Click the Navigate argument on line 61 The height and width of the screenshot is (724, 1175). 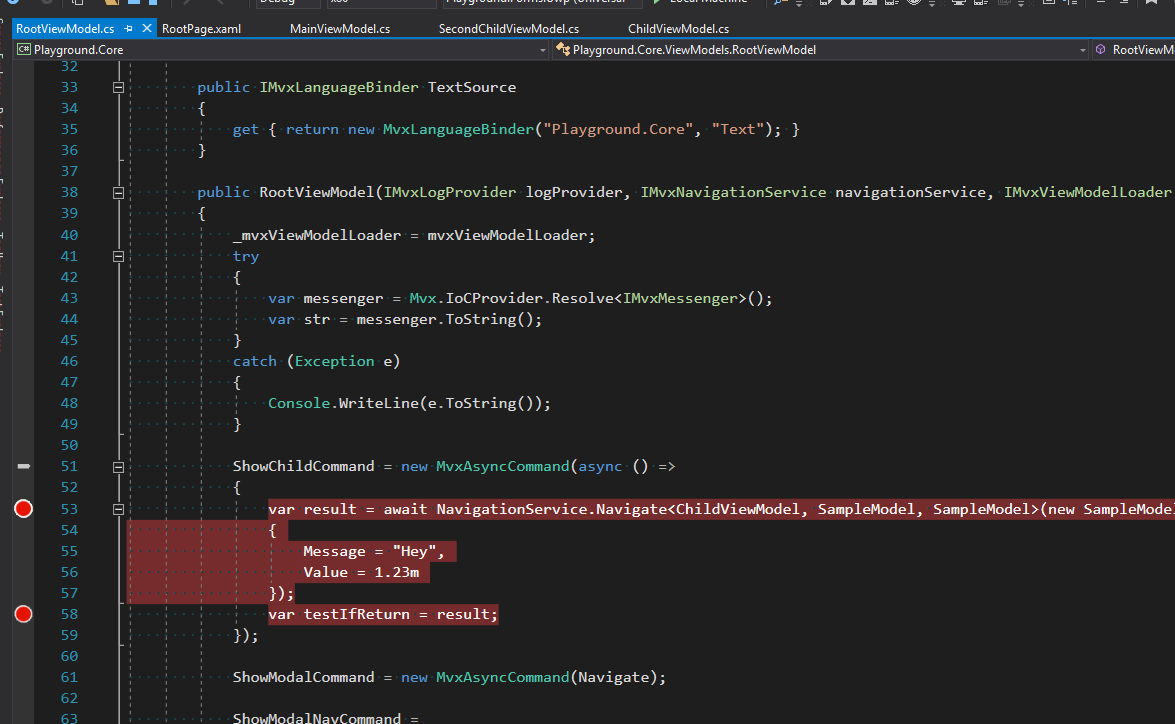[x=614, y=677]
